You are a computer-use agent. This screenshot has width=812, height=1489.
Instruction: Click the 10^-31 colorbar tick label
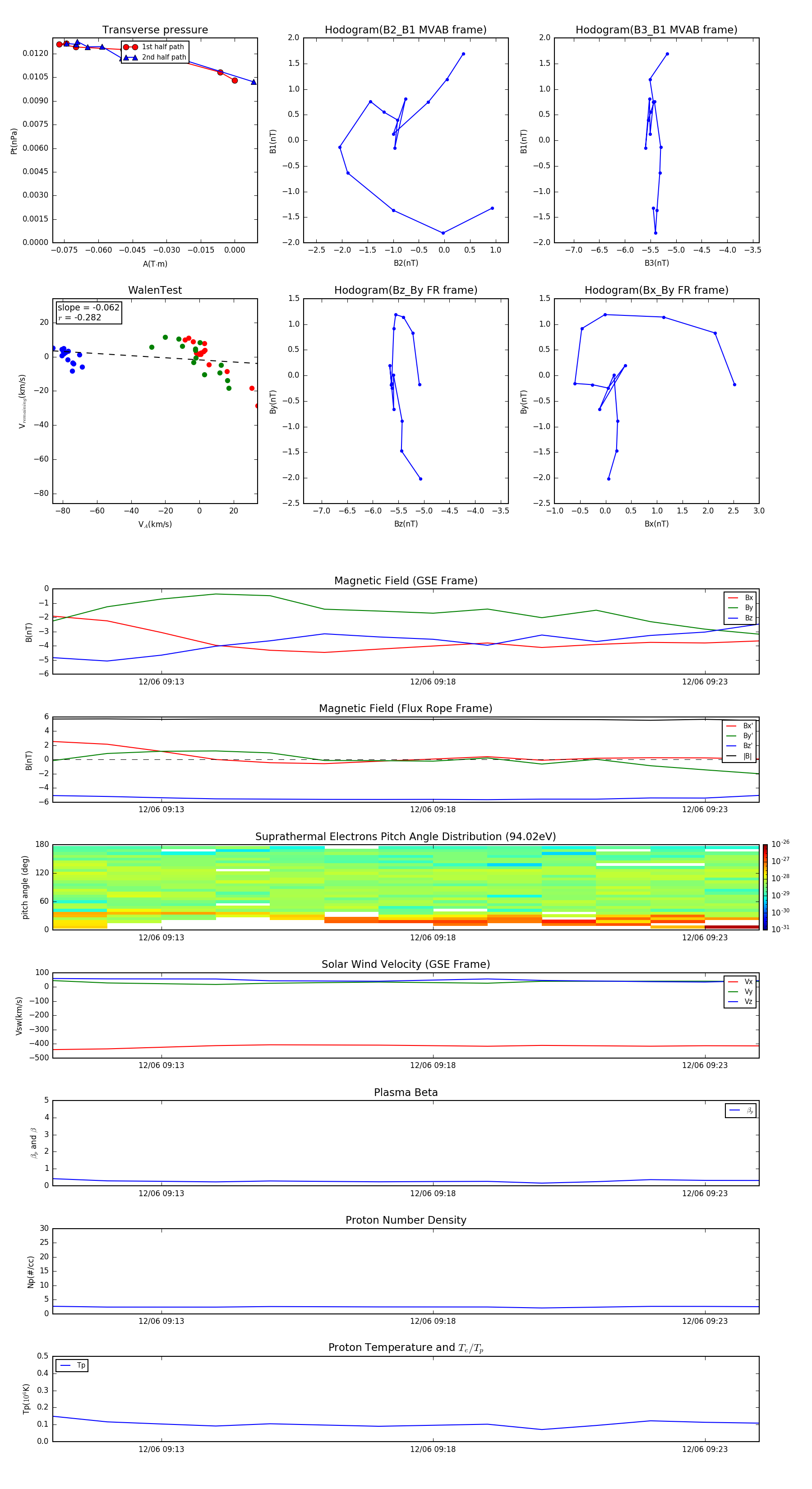(x=780, y=929)
